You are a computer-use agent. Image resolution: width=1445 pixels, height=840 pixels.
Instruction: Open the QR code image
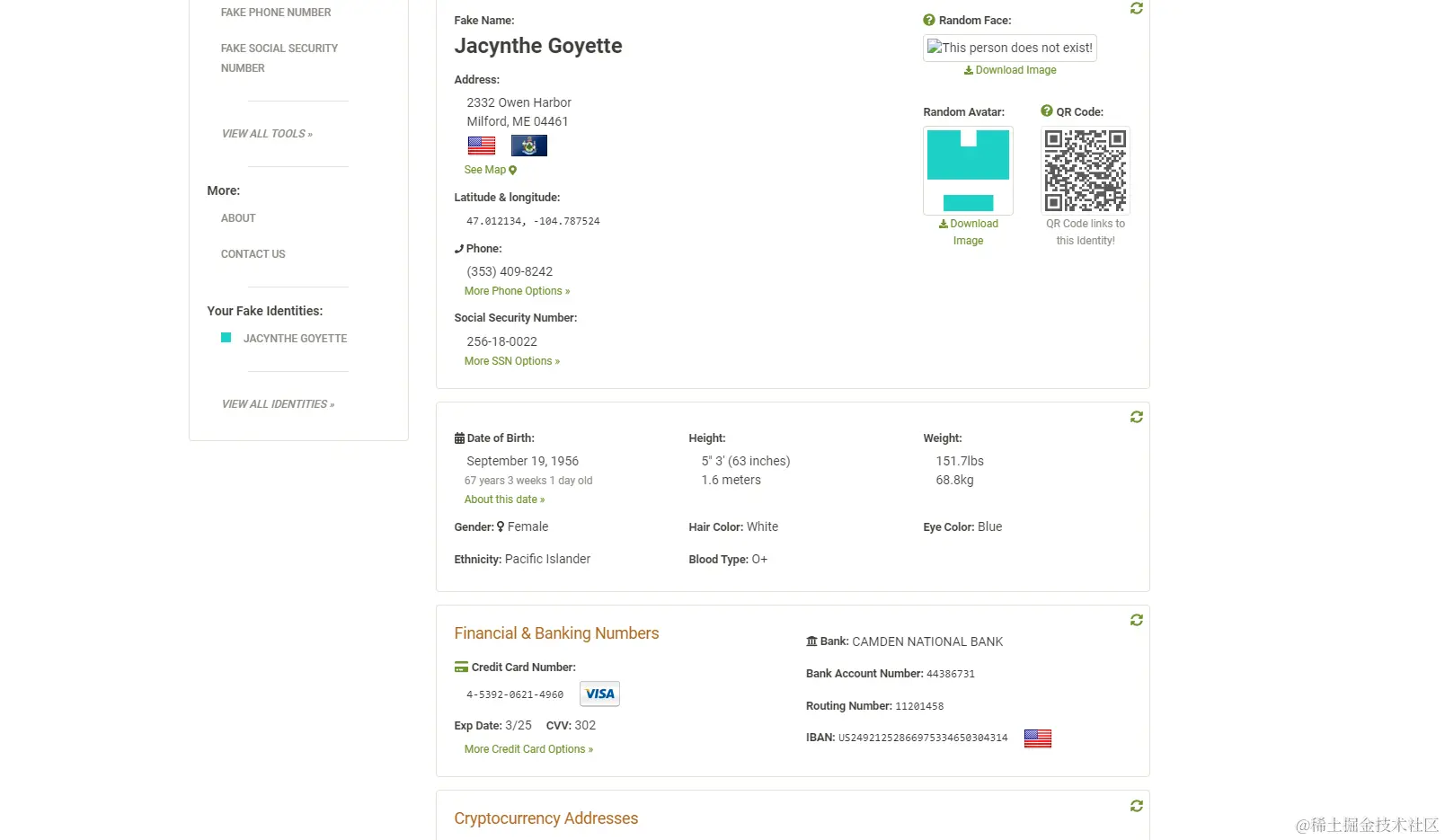[x=1086, y=171]
